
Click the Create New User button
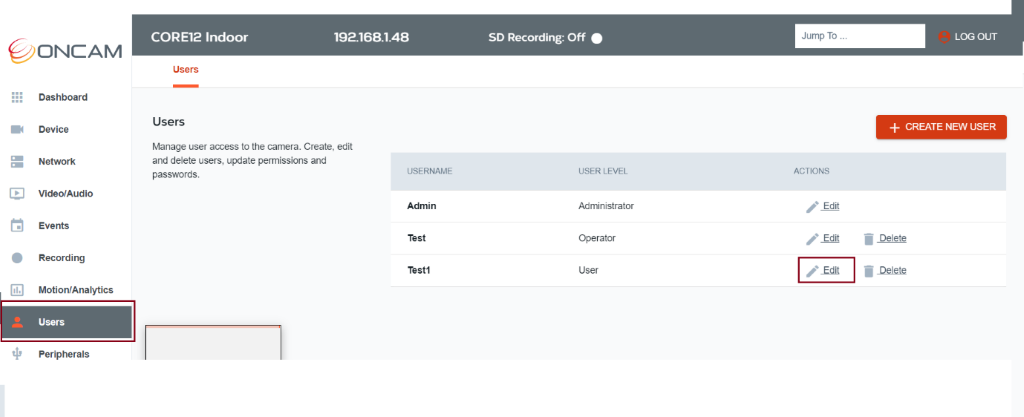point(941,127)
